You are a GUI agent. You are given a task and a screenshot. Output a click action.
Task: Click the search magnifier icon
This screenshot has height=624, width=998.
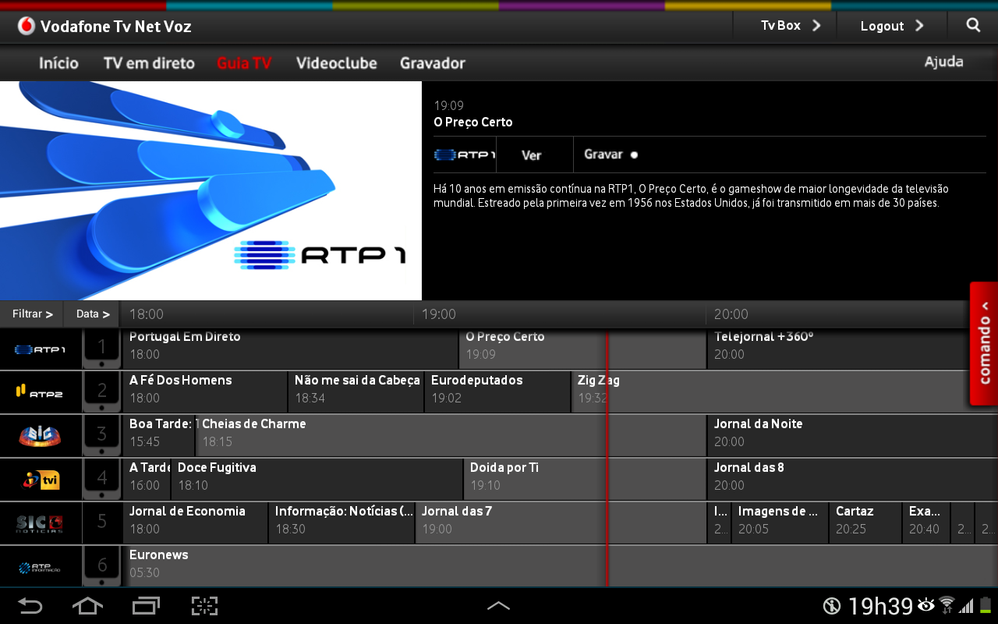click(x=973, y=26)
